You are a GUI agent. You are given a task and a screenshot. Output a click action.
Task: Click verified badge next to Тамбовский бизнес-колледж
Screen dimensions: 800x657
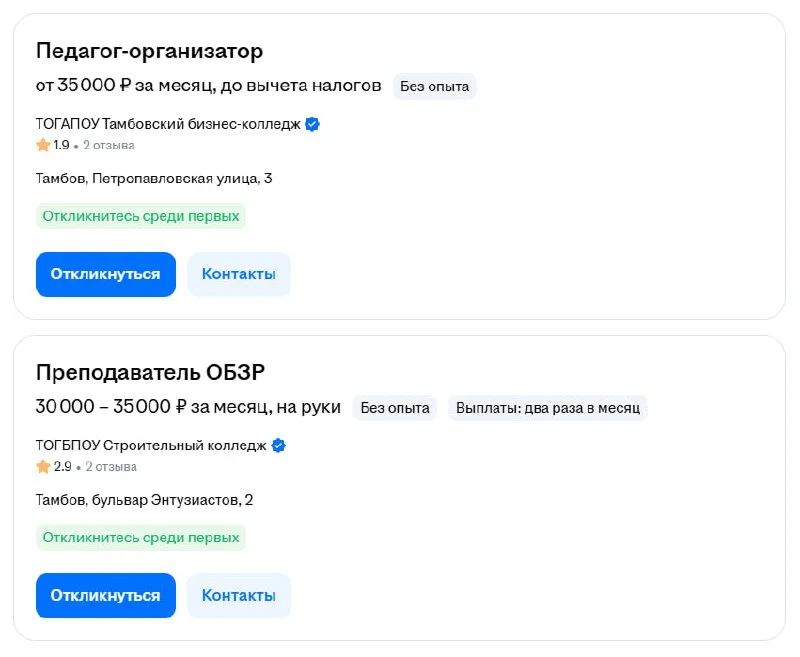point(313,125)
